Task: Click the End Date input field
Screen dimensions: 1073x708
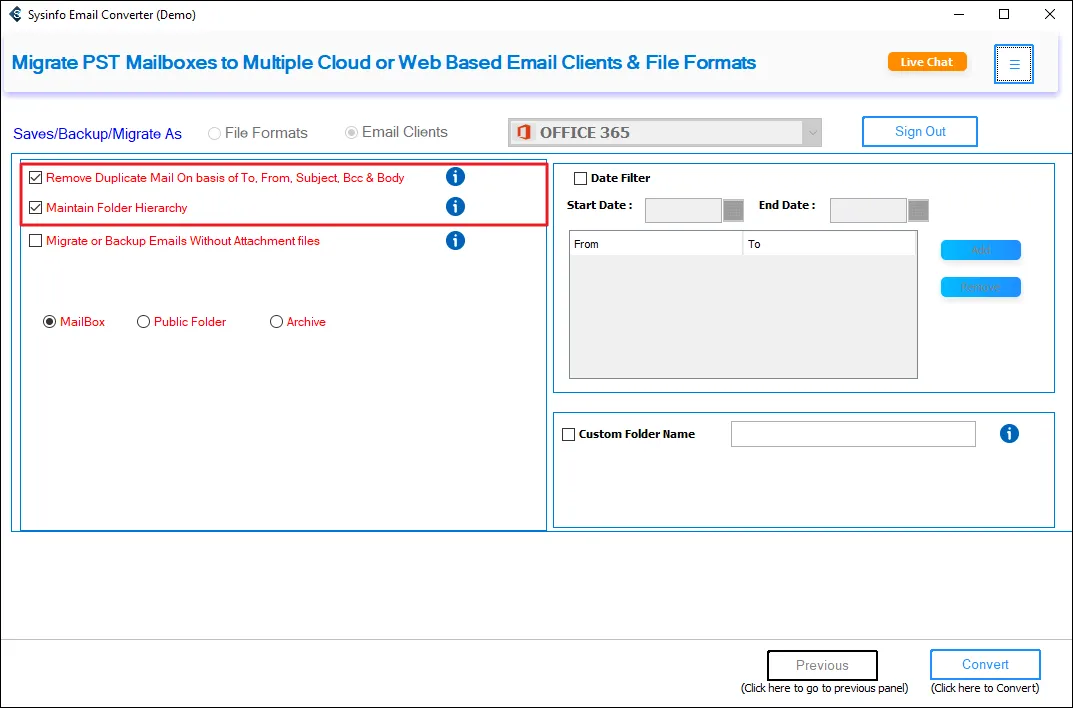Action: click(868, 210)
